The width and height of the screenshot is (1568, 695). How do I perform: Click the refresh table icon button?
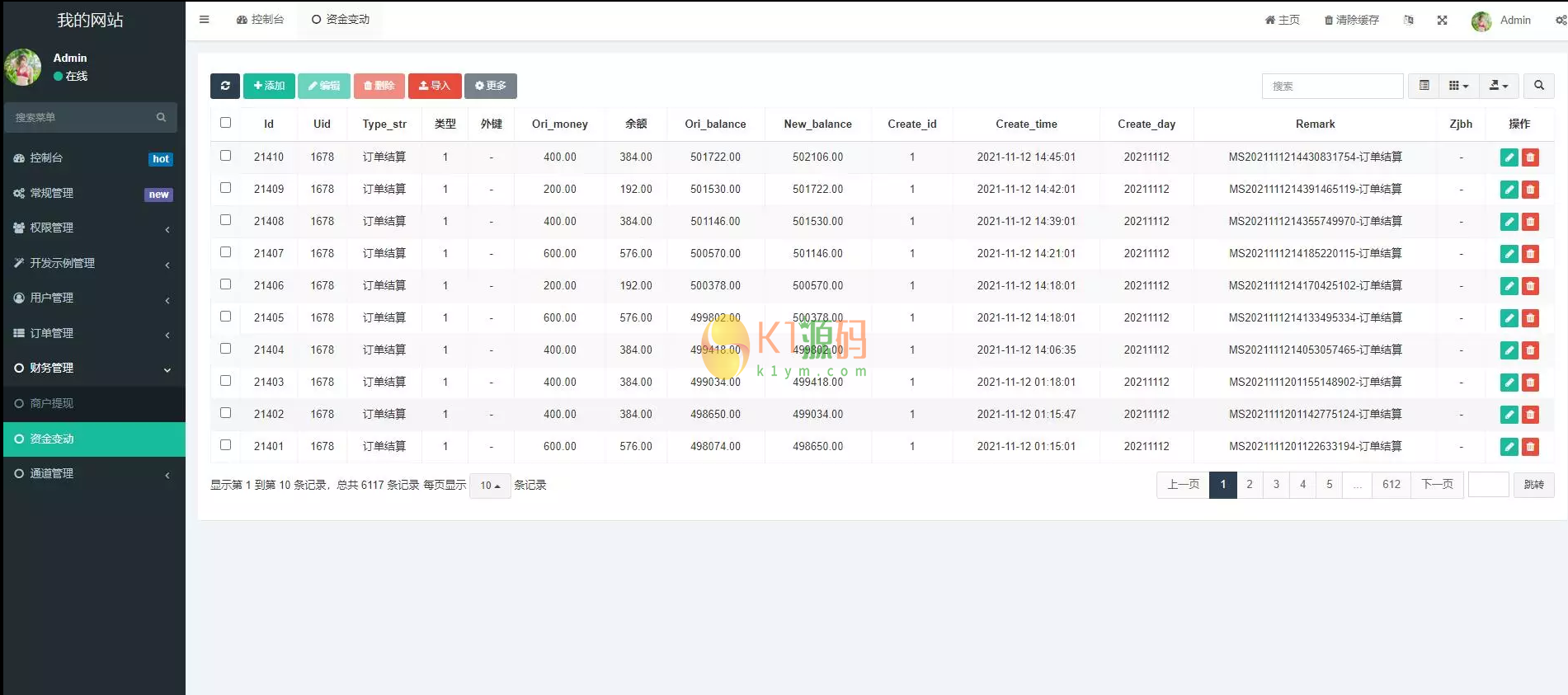coord(224,86)
